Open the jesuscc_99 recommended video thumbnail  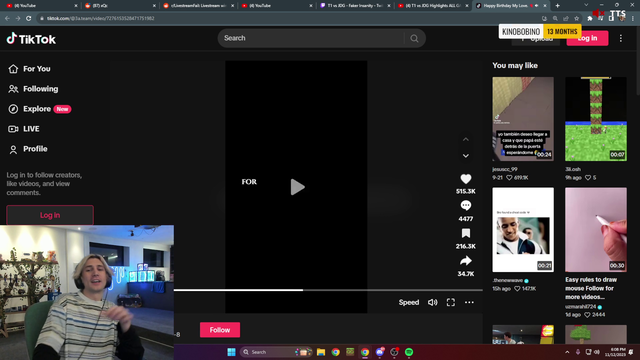click(x=523, y=119)
